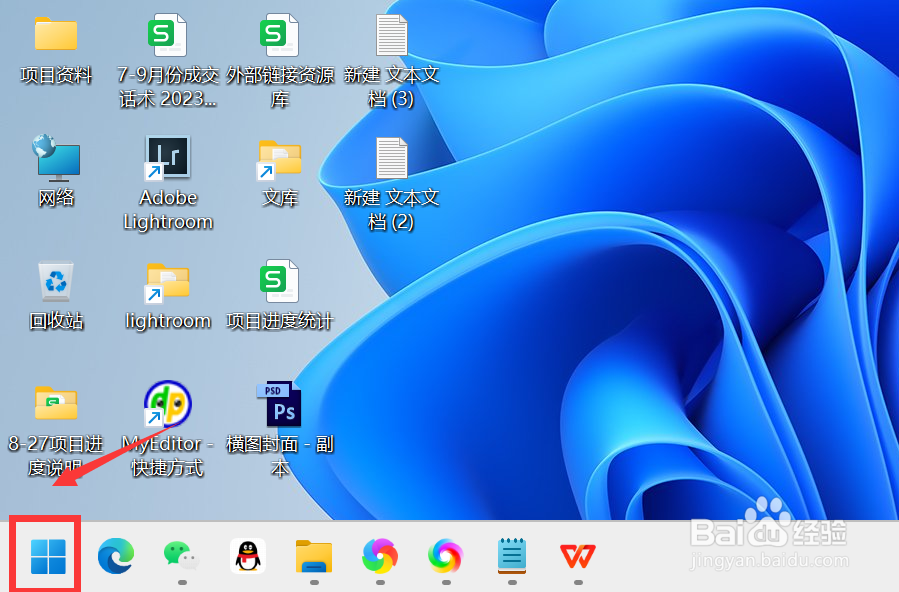Open QQ from the taskbar
899x592 pixels.
point(247,554)
